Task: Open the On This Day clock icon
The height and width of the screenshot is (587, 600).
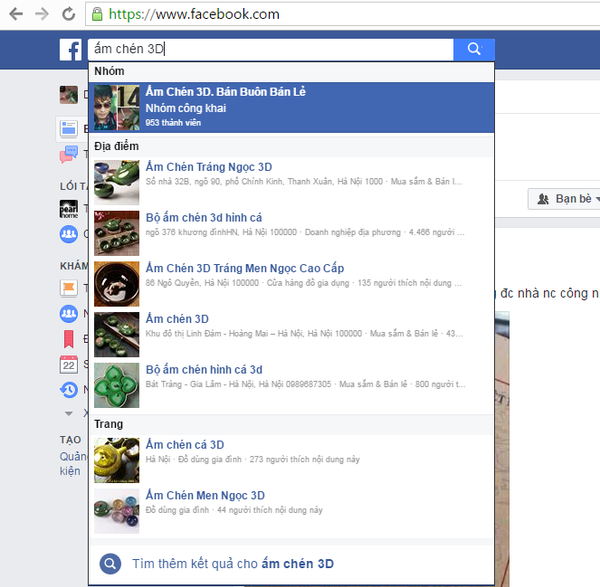Action: [69, 390]
